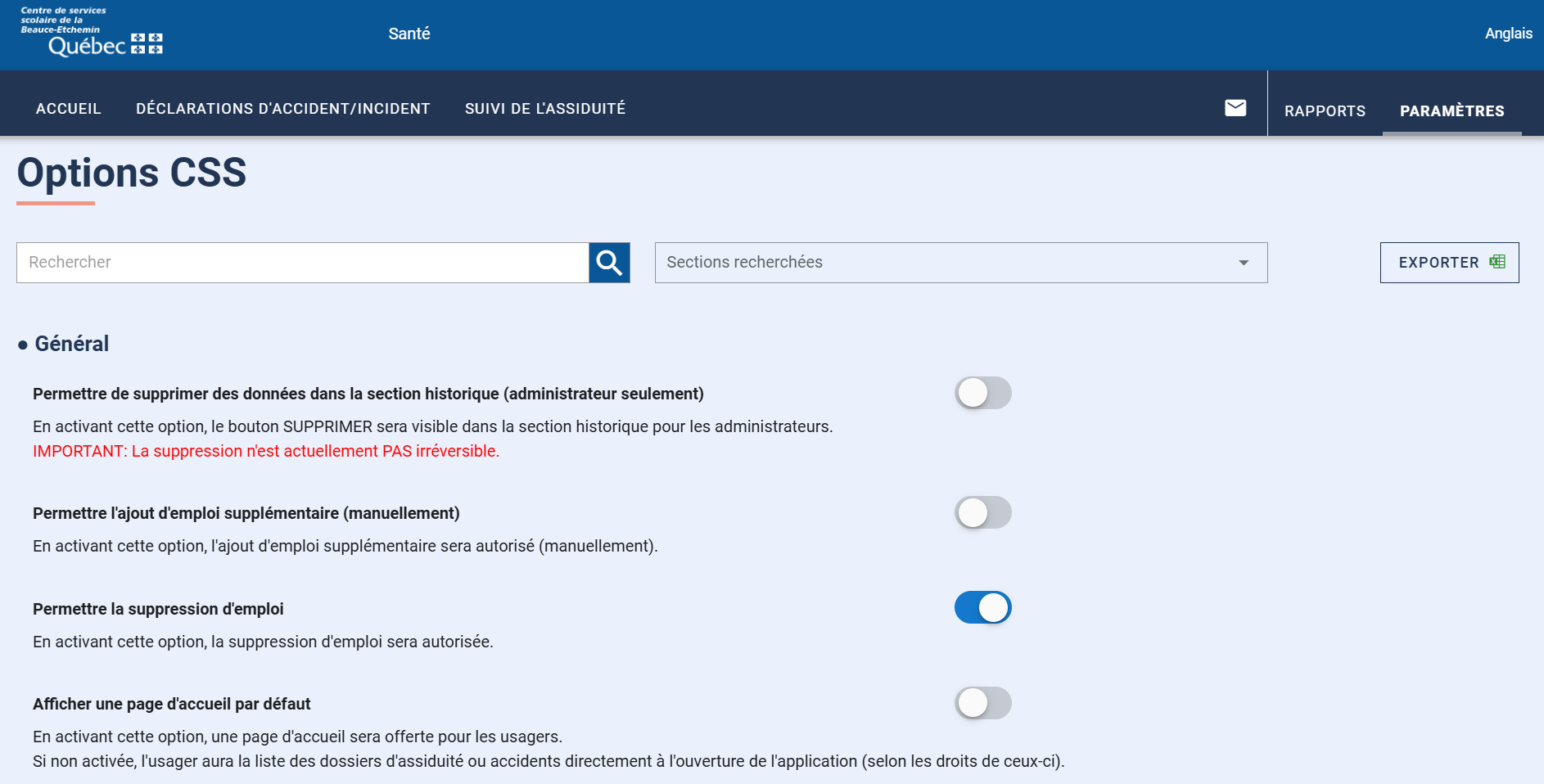Viewport: 1544px width, 784px height.
Task: Click description 'l'ajout d'emploi supplémentaire sera autorisé'
Action: click(345, 546)
